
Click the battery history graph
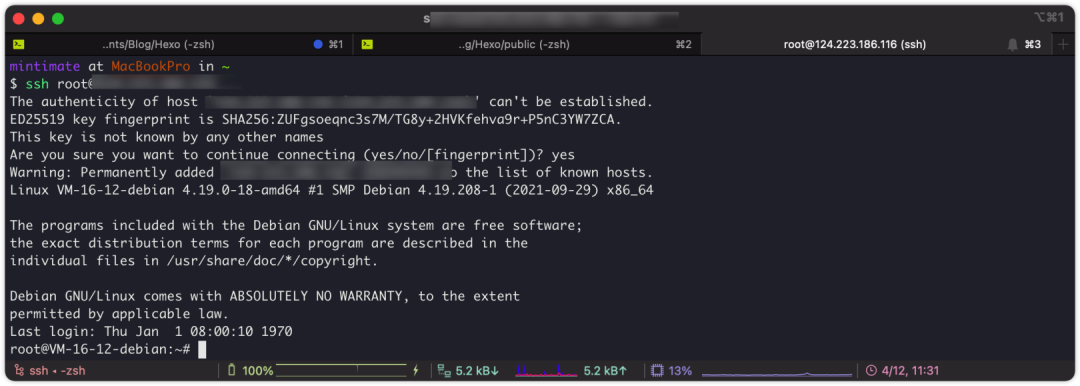(342, 371)
